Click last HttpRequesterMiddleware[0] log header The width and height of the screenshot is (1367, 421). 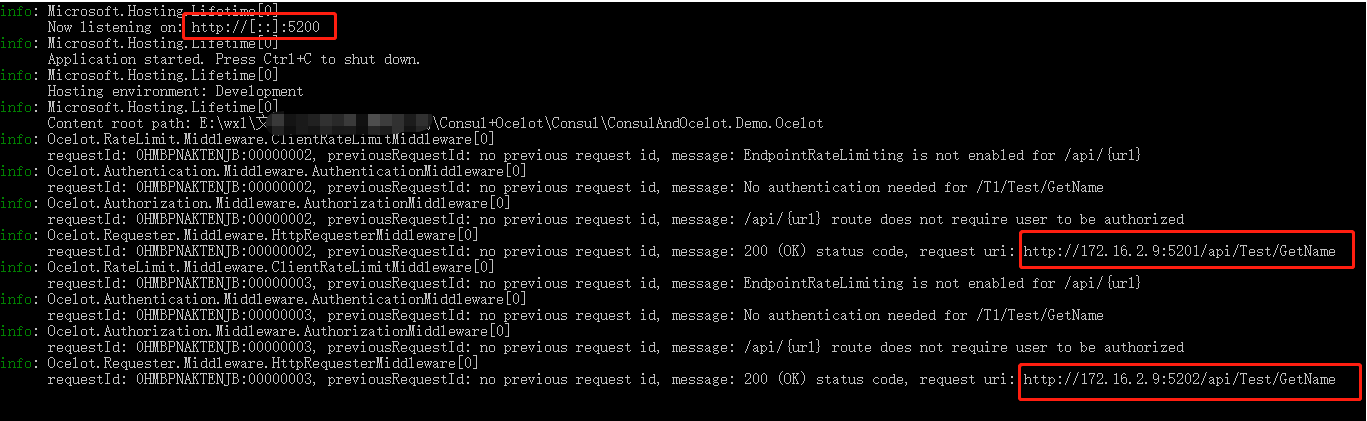pyautogui.click(x=263, y=363)
